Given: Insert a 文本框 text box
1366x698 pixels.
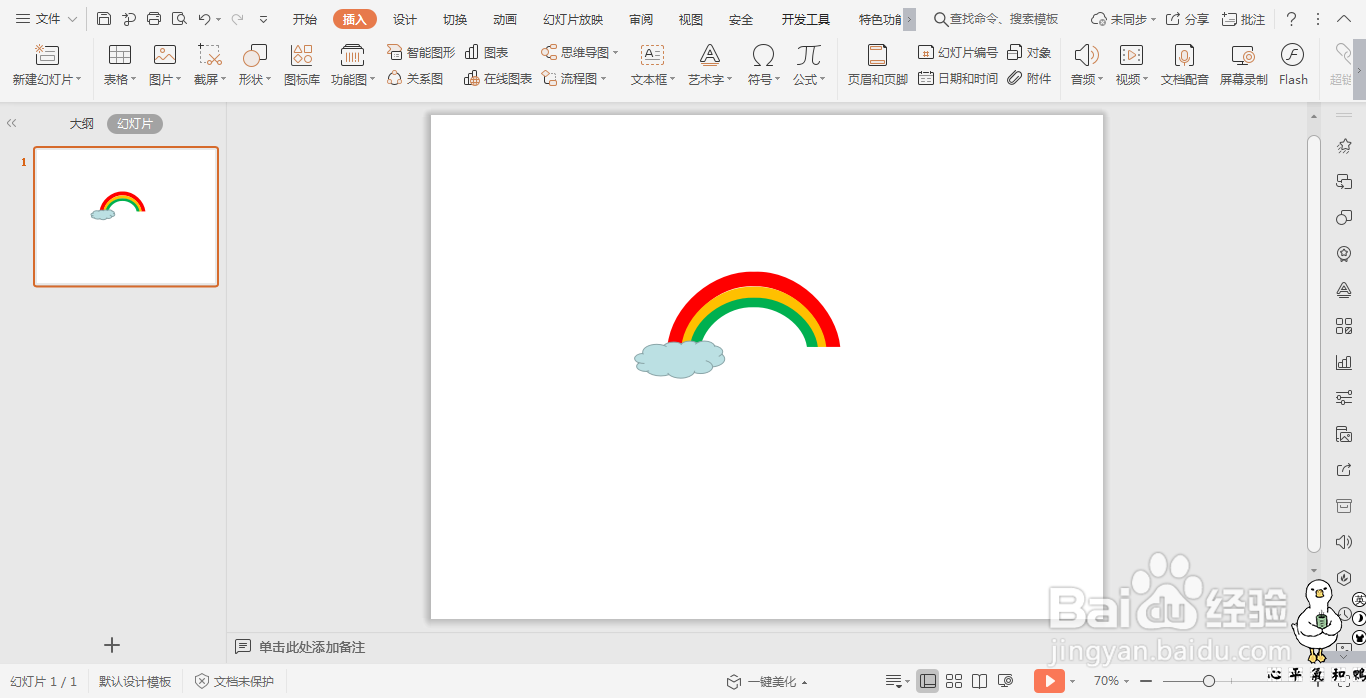Looking at the screenshot, I should click(x=653, y=65).
